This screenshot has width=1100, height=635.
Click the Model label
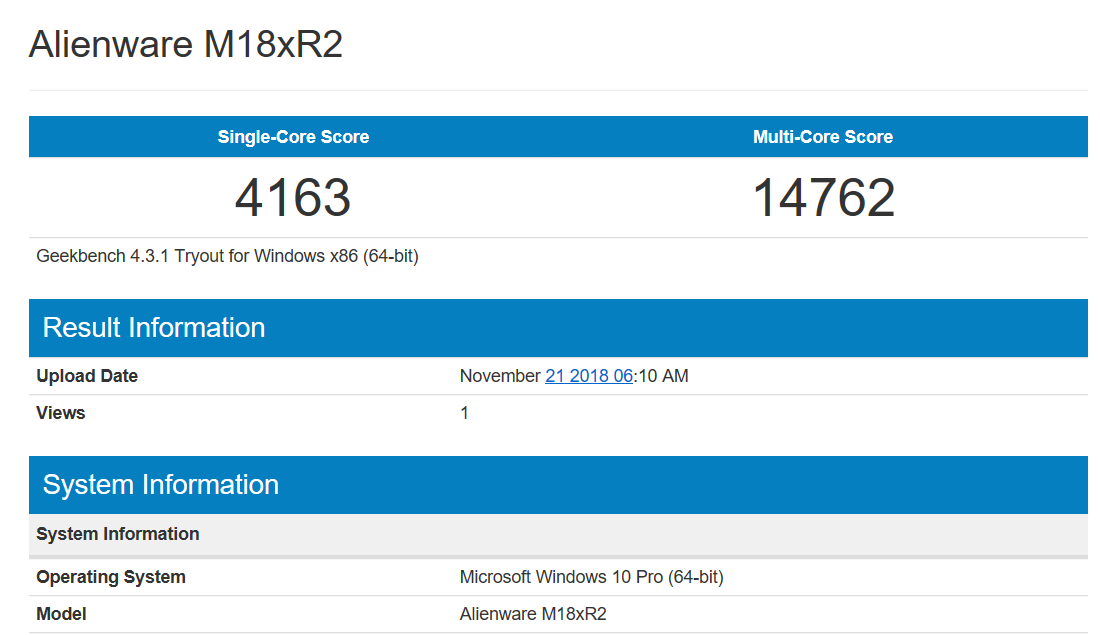tap(61, 614)
